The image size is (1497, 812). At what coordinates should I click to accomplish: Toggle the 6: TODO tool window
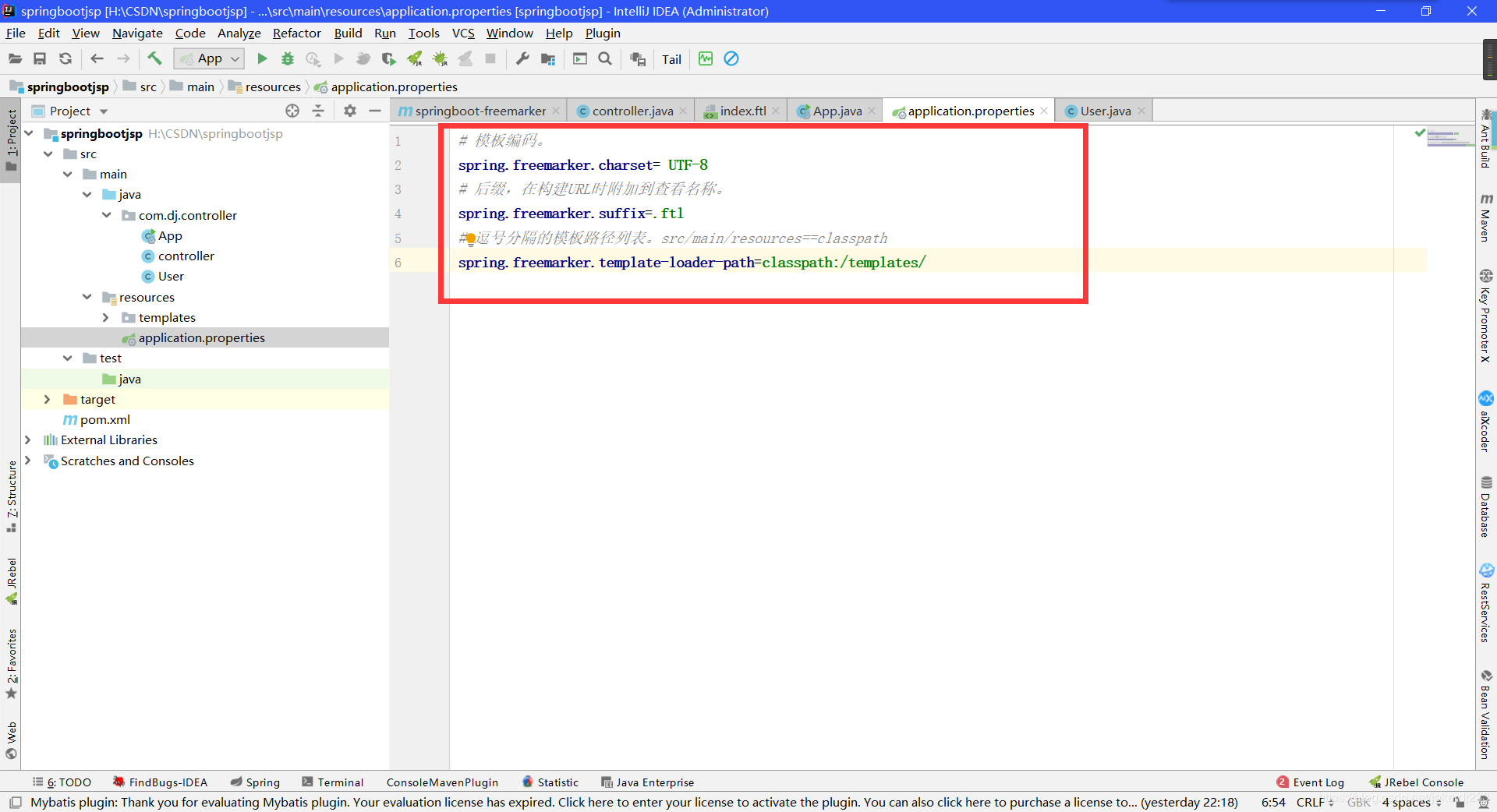[62, 782]
